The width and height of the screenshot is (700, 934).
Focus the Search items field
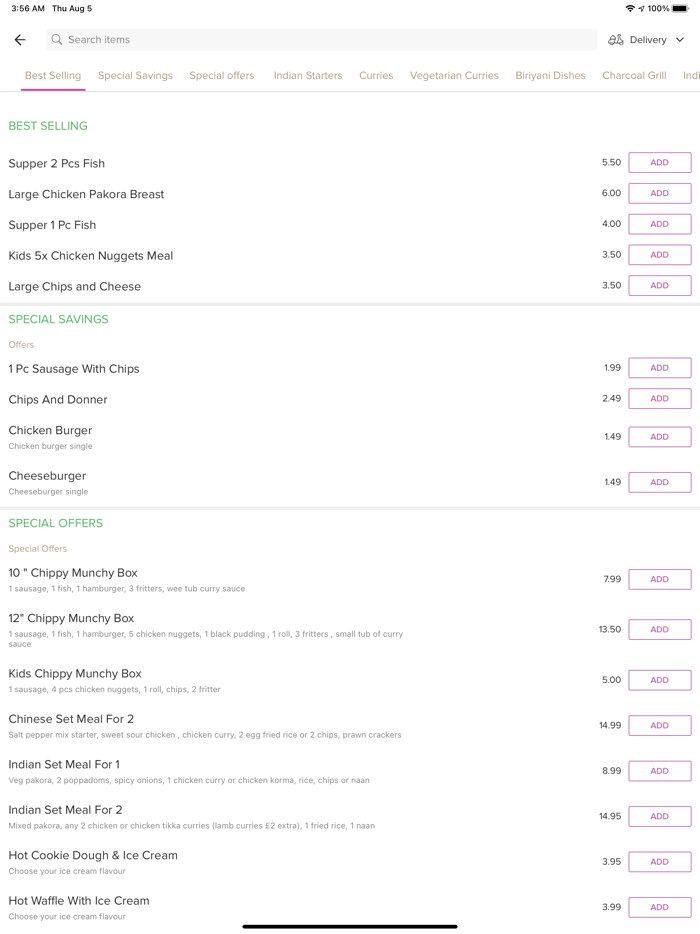[x=320, y=40]
